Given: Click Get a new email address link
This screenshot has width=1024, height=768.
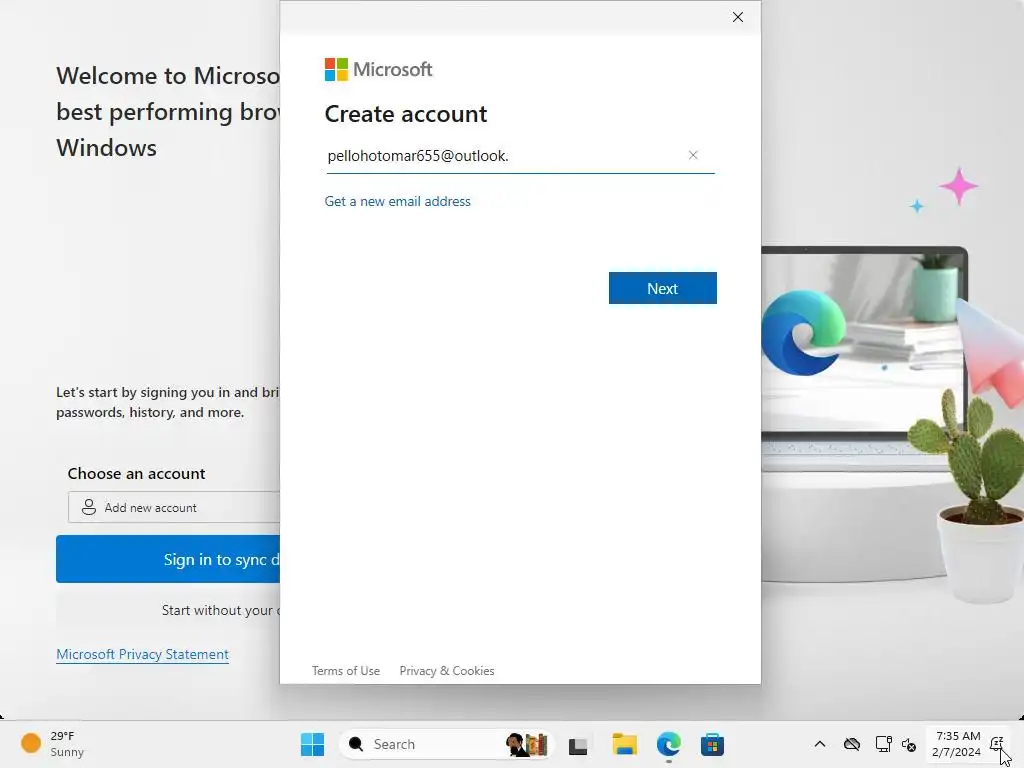Looking at the screenshot, I should pyautogui.click(x=397, y=201).
